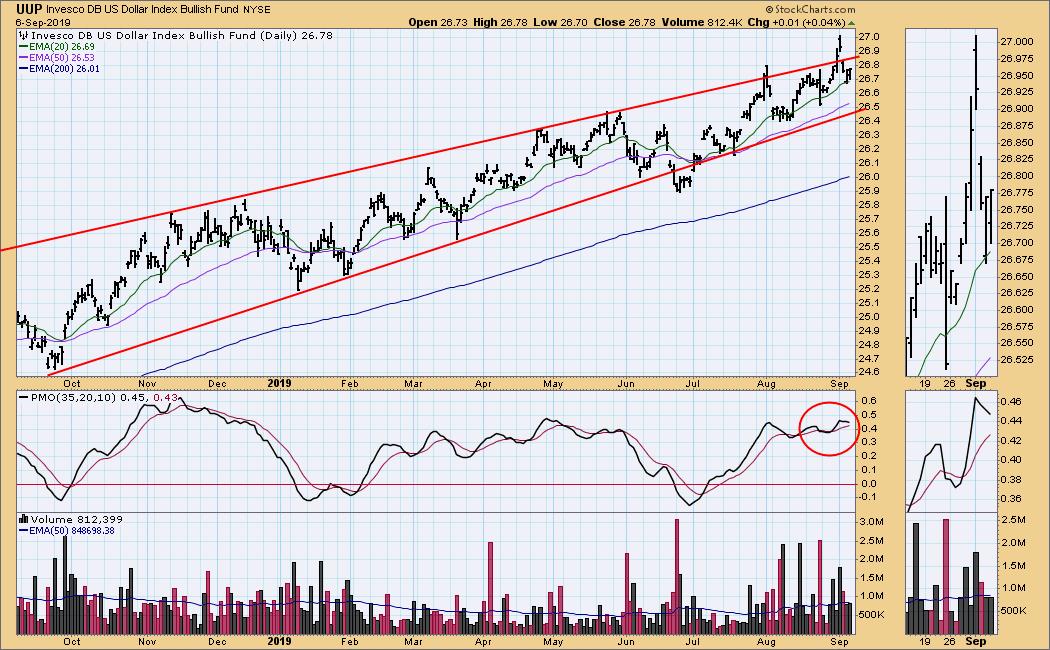Click the bold UUP ticker symbol
The width and height of the screenshot is (1050, 650).
coord(29,9)
